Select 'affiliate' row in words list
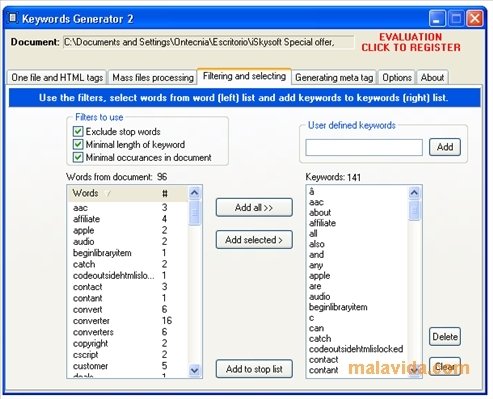Viewport: 493px width, 399px height. point(127,219)
